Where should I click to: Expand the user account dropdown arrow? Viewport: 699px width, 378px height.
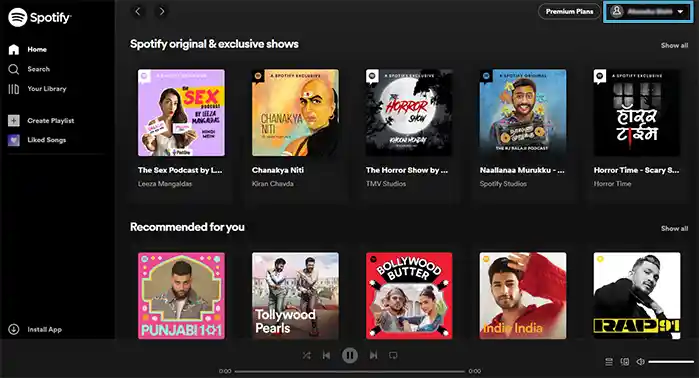click(x=680, y=12)
